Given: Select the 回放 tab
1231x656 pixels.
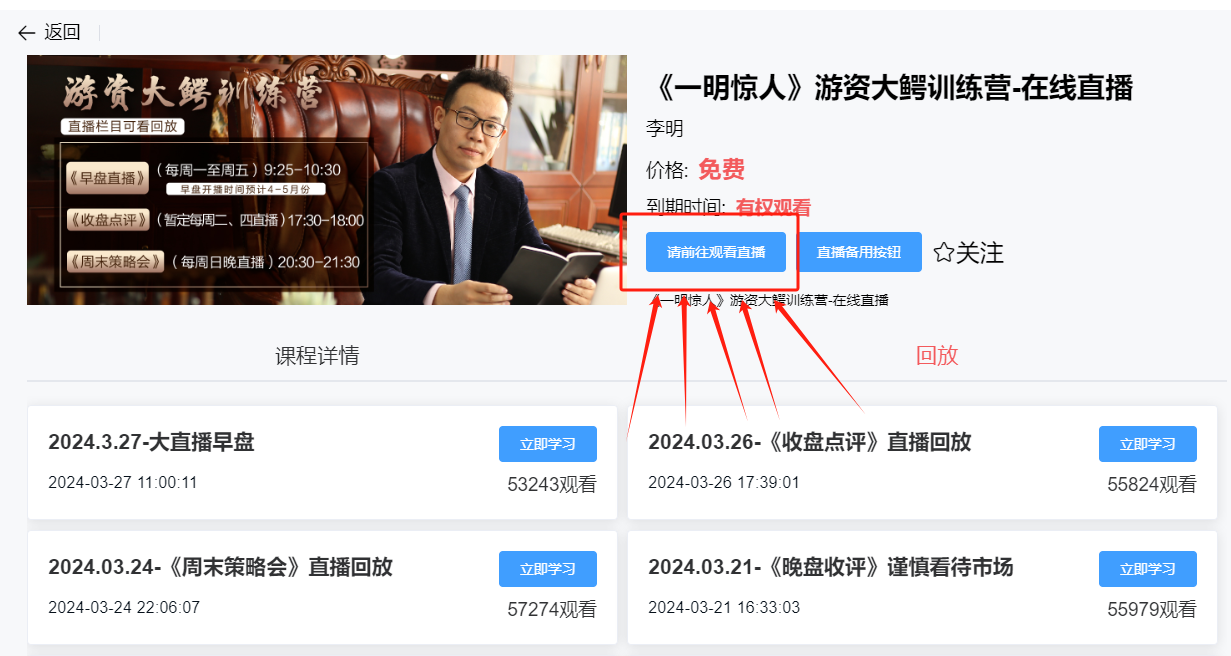Looking at the screenshot, I should (937, 356).
